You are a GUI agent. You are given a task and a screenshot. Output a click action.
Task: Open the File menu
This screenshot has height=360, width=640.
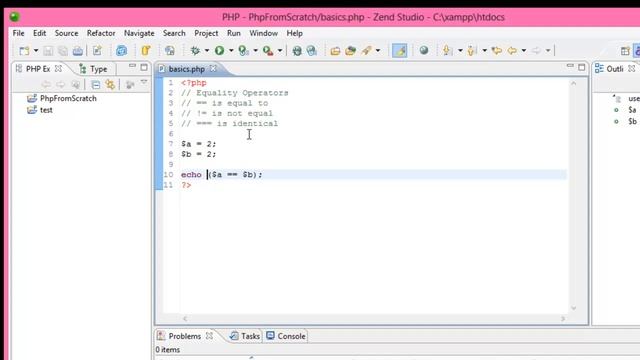pyautogui.click(x=18, y=33)
